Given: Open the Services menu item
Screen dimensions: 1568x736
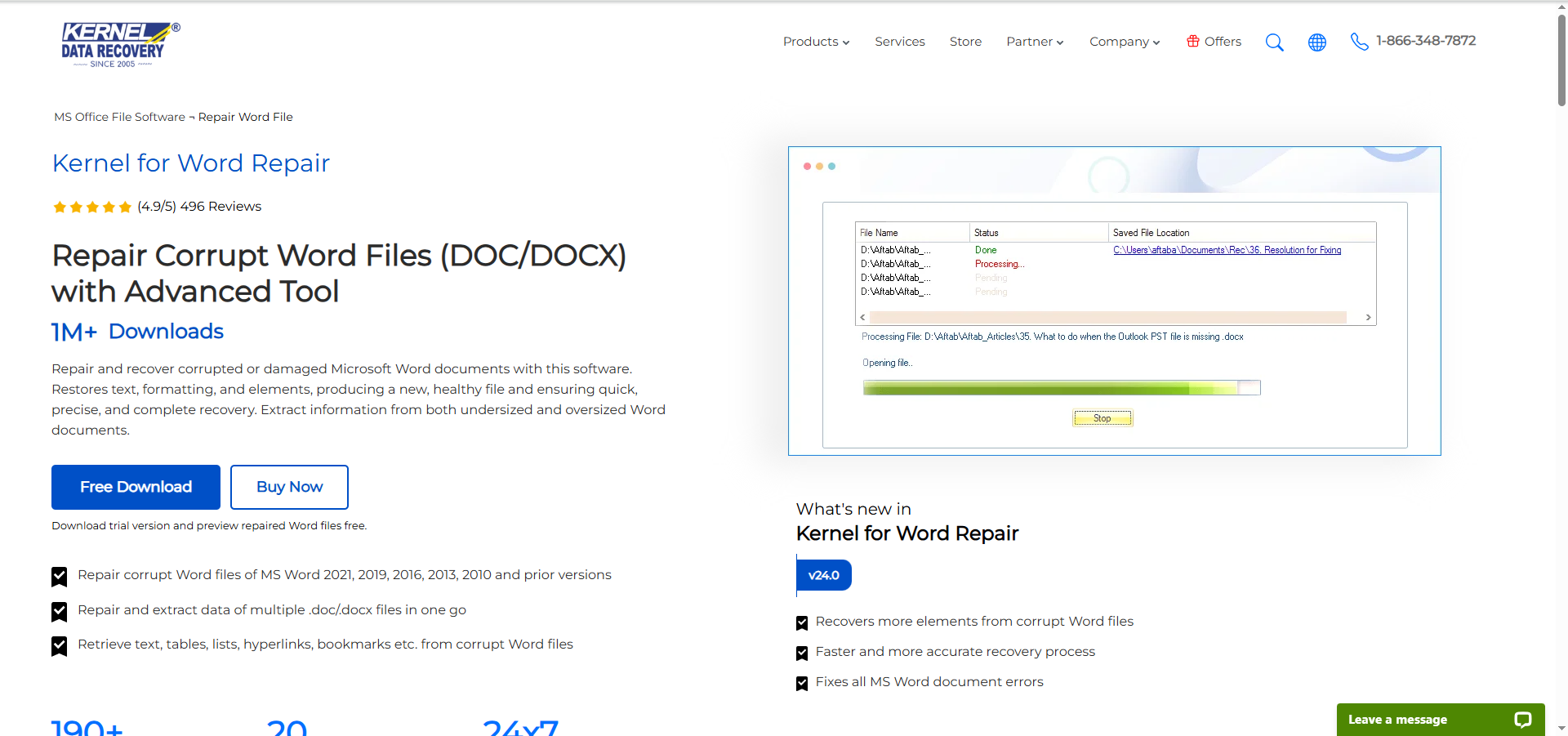Looking at the screenshot, I should (899, 42).
